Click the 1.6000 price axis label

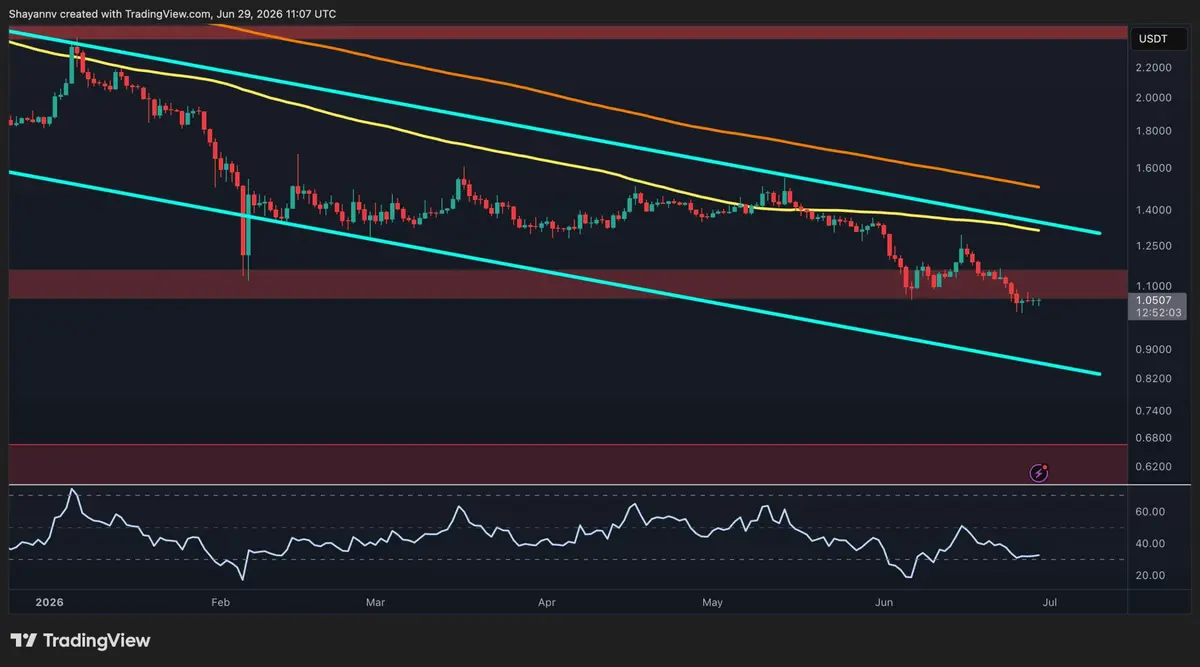[1154, 168]
